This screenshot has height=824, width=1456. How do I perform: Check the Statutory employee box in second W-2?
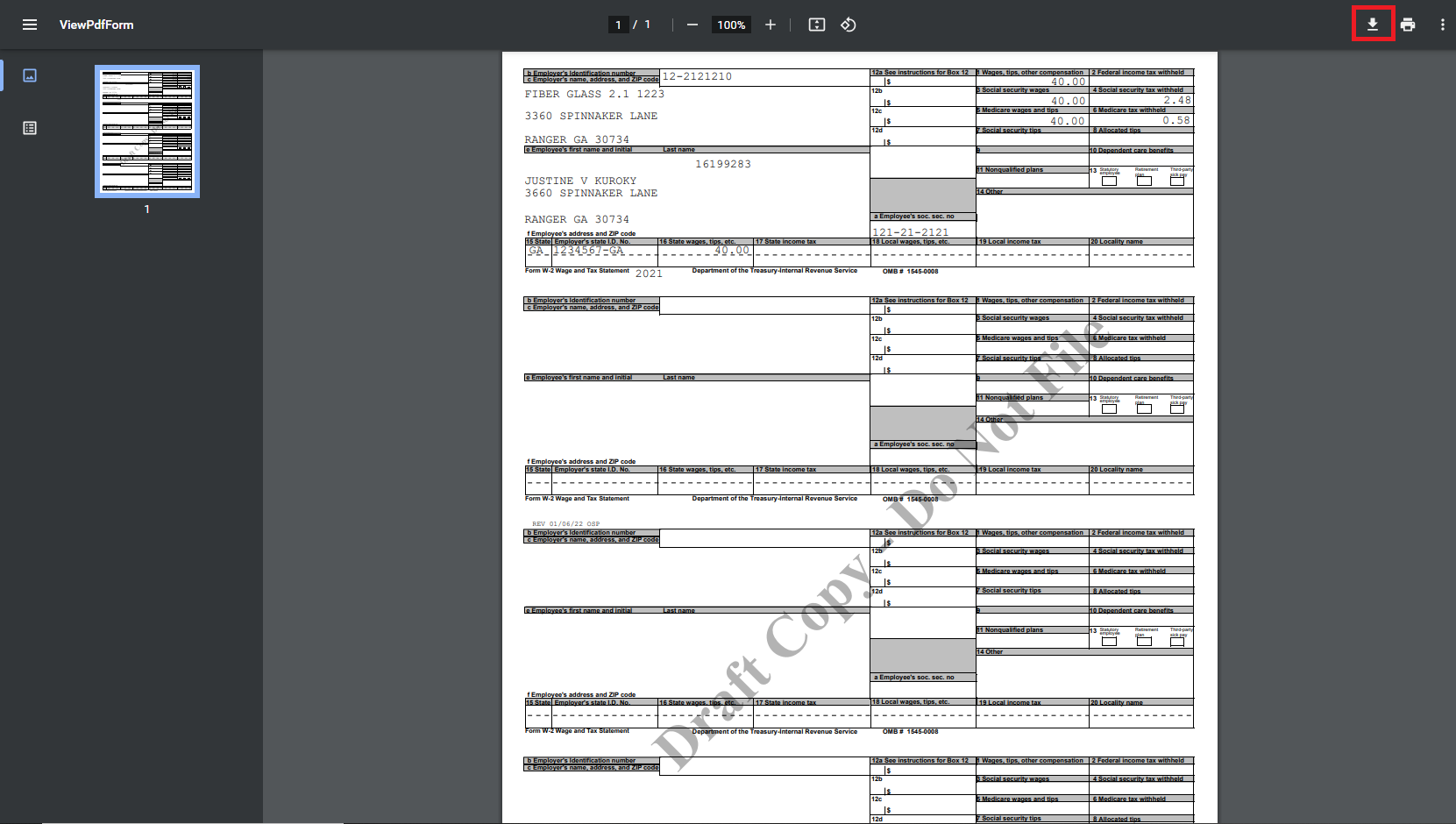(x=1110, y=408)
